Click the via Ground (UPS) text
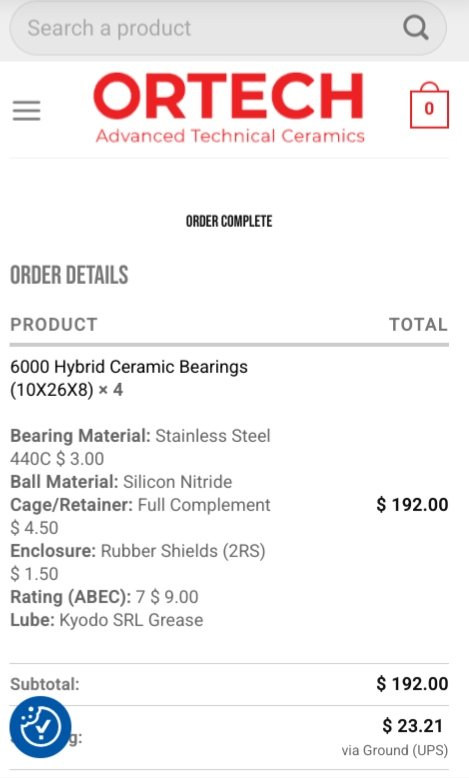Image resolution: width=469 pixels, height=778 pixels. click(395, 750)
